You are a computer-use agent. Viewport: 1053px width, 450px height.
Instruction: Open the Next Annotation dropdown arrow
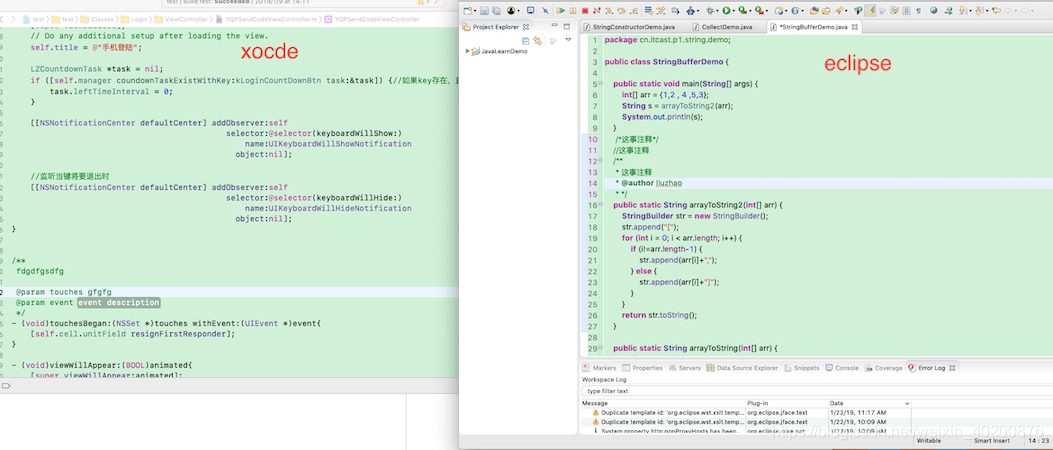(x=970, y=11)
